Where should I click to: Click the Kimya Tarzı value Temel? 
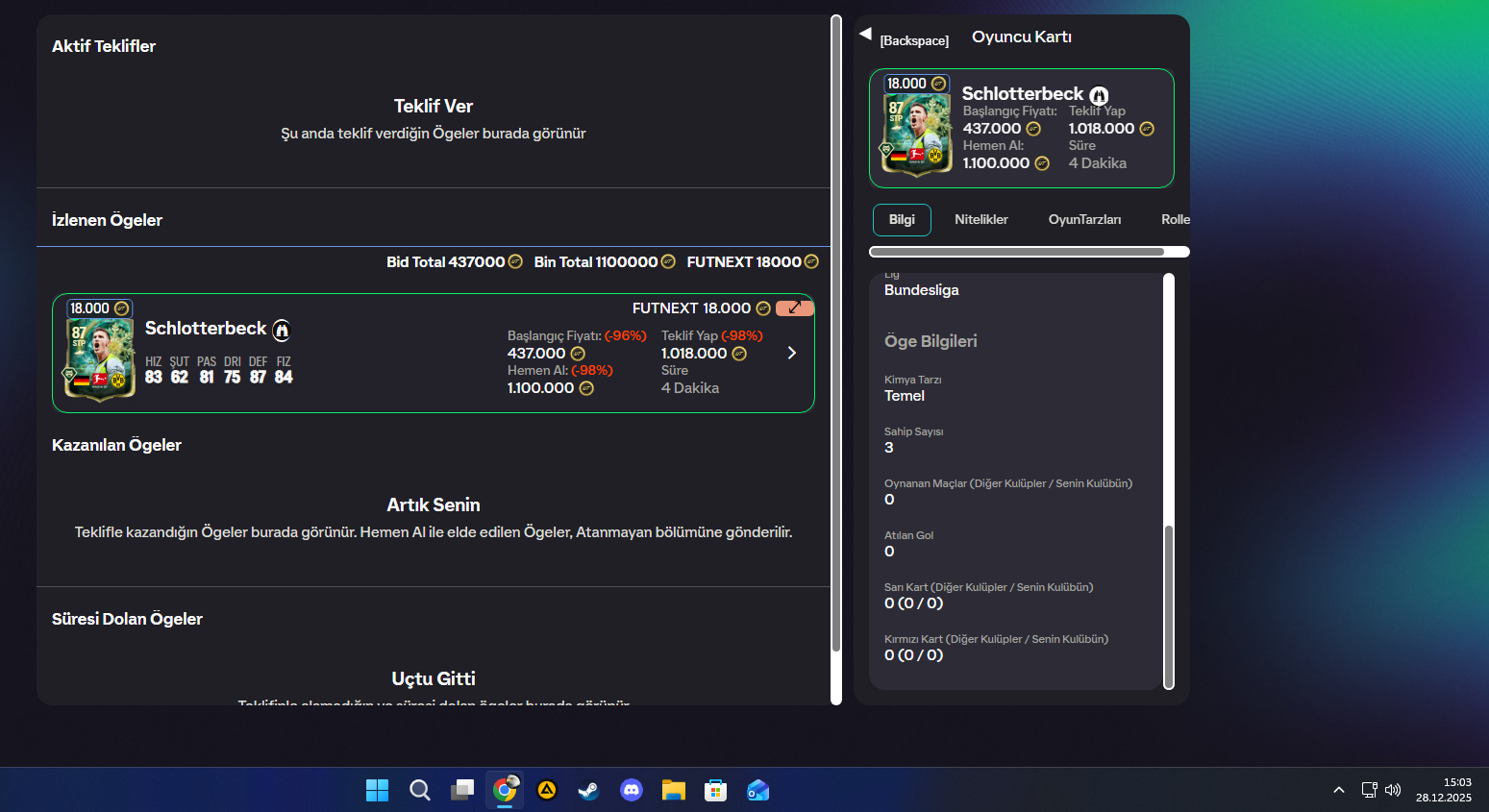[905, 396]
